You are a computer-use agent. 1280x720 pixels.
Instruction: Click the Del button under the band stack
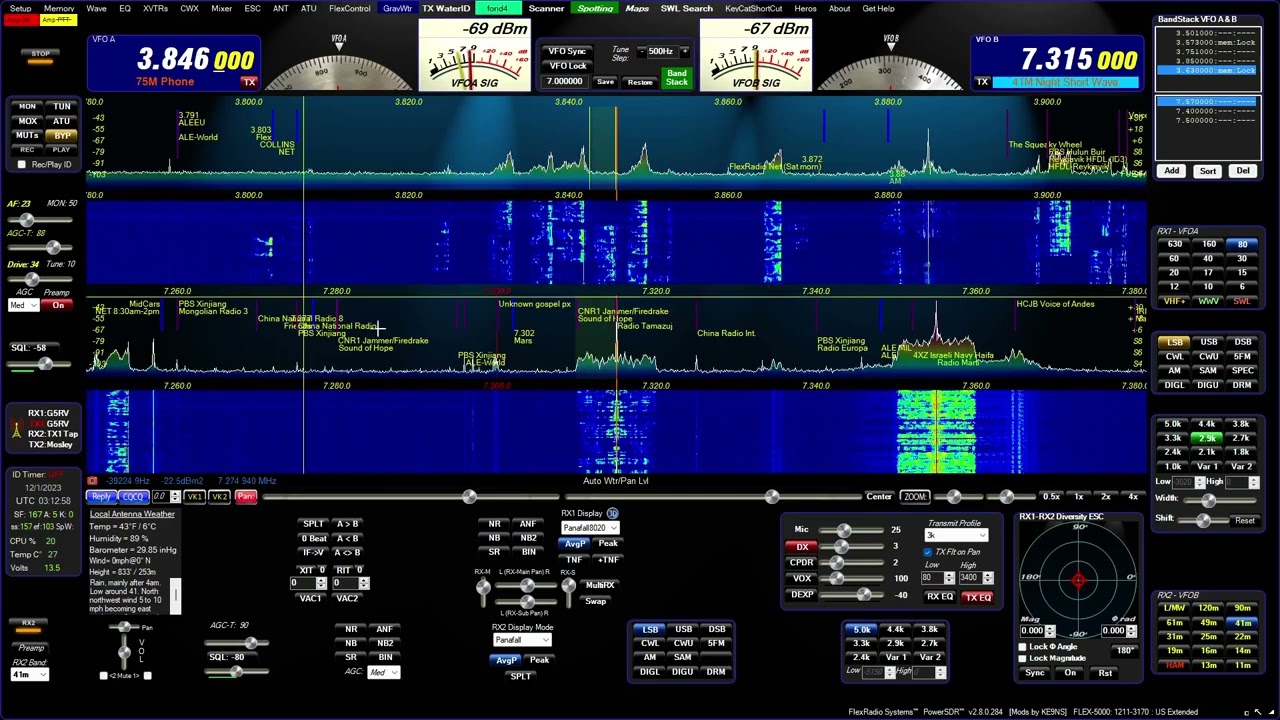point(1242,171)
